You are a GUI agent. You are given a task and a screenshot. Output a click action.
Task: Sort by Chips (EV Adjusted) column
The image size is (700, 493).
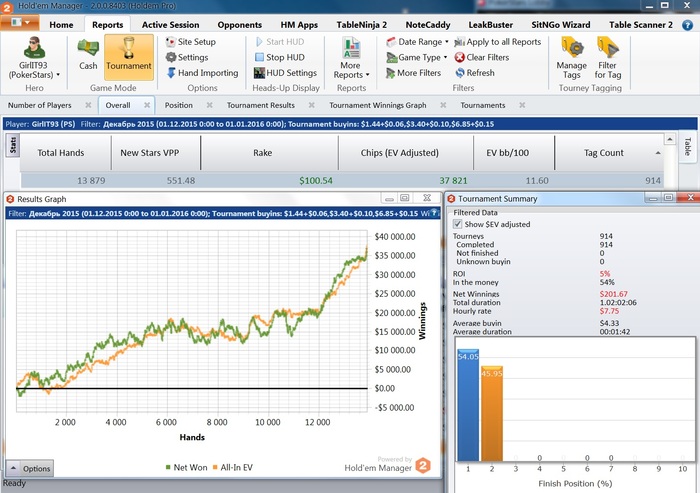pos(406,153)
